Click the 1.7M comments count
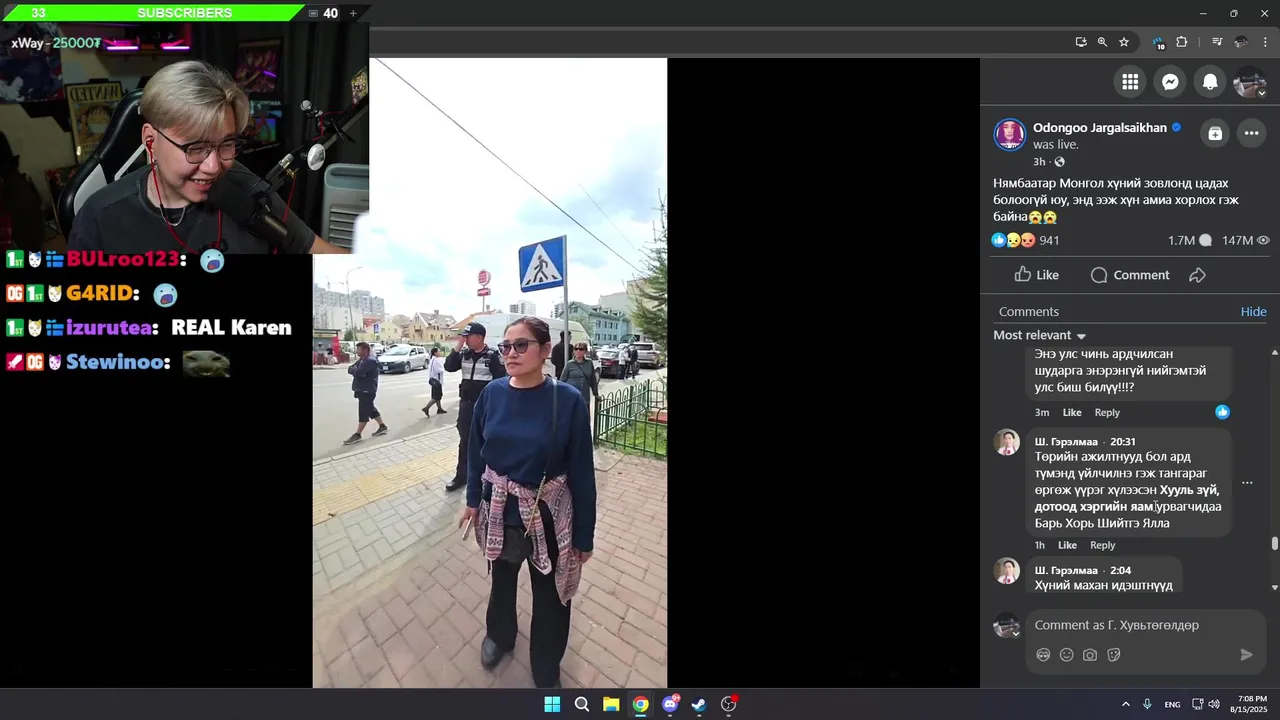 point(1189,240)
